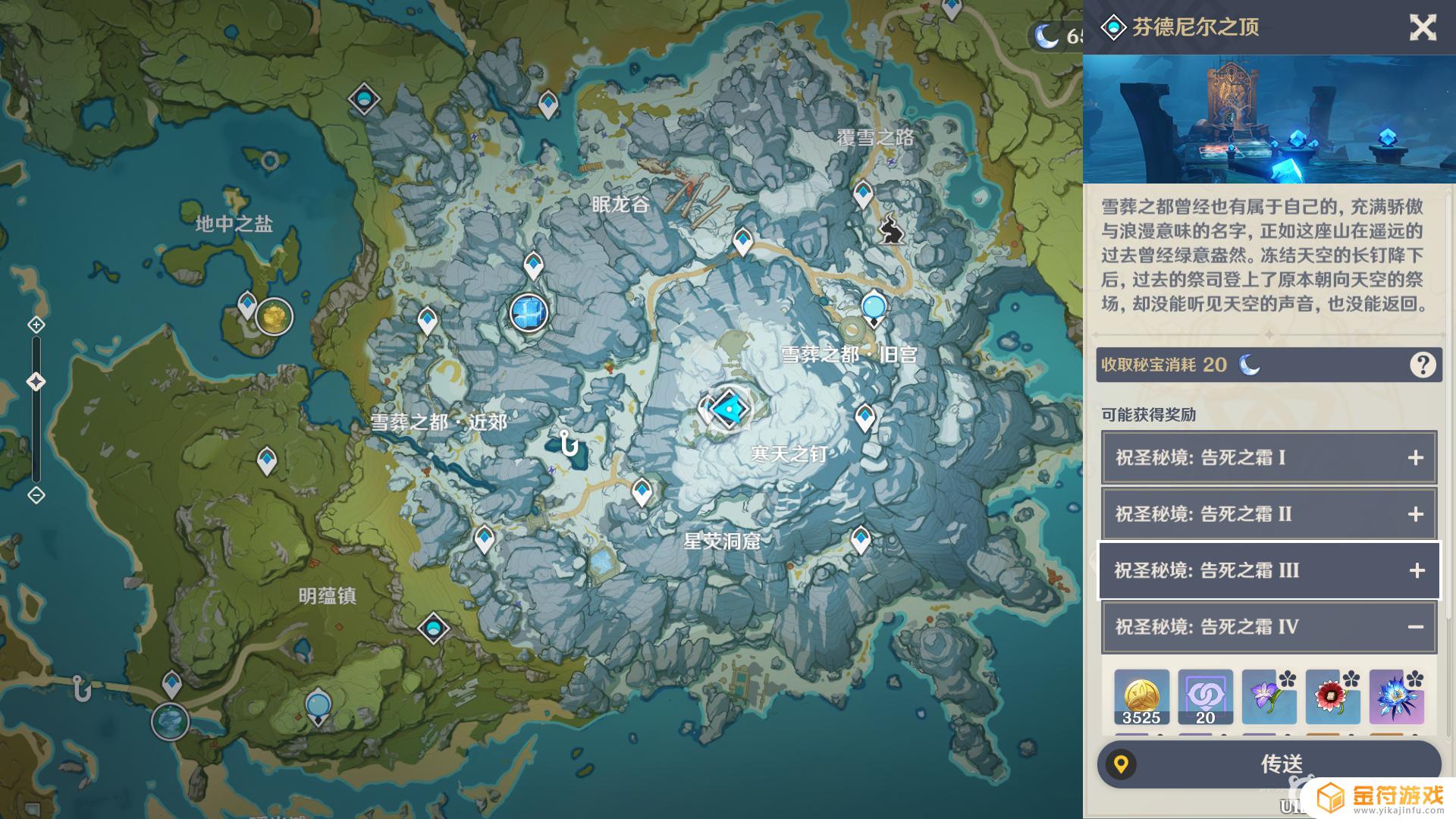The height and width of the screenshot is (819, 1456).
Task: Click the 收取秘宝消耗 20 cost bar
Action: tap(1269, 365)
